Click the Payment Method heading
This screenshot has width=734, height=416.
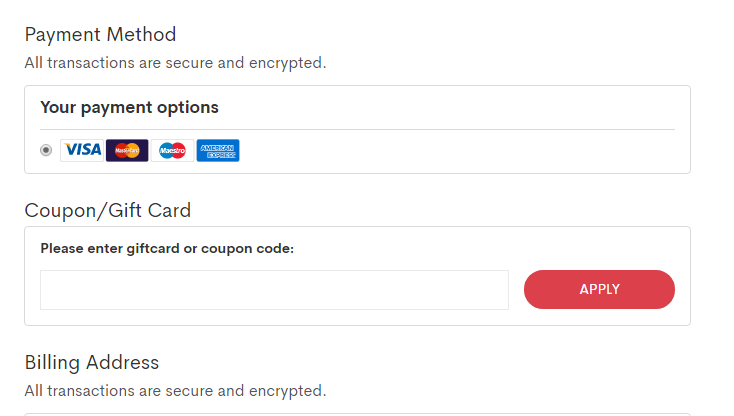[100, 35]
